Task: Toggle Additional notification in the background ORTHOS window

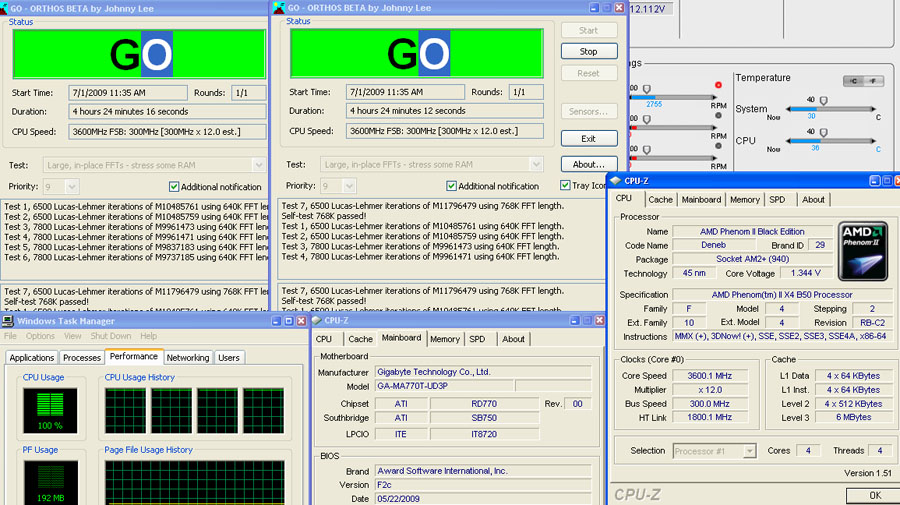Action: (174, 187)
